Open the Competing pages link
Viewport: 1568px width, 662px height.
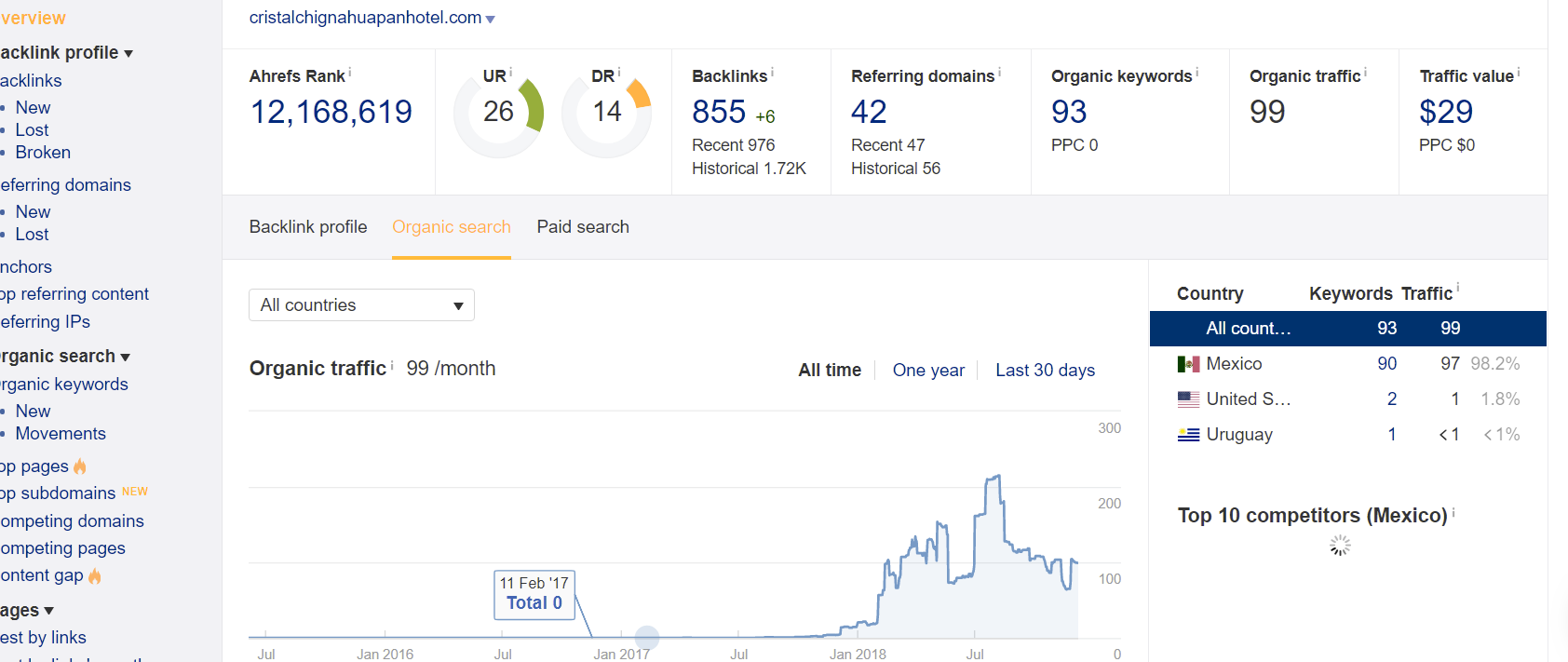point(62,548)
